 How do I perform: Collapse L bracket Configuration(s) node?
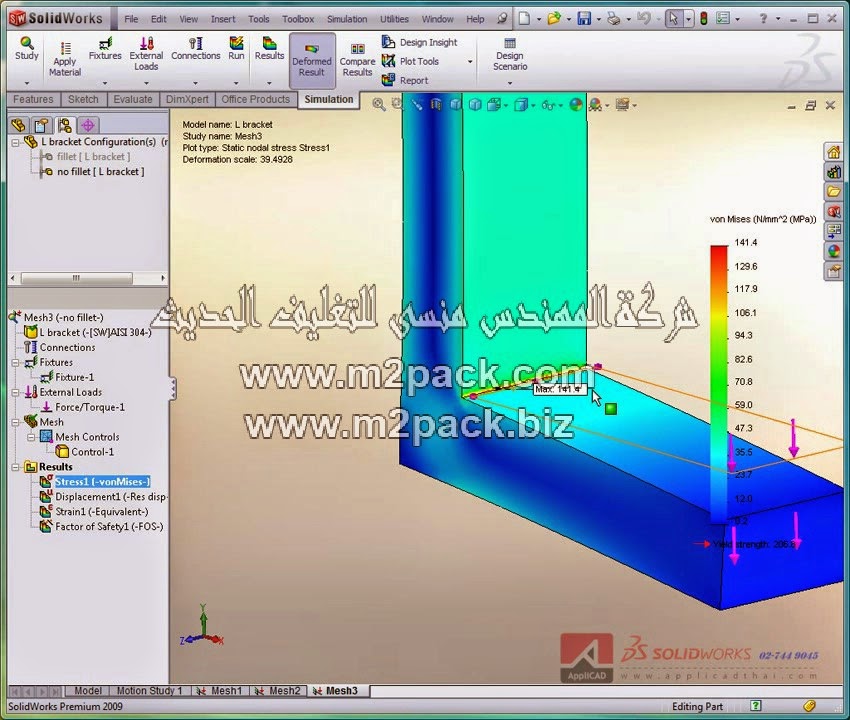point(15,142)
